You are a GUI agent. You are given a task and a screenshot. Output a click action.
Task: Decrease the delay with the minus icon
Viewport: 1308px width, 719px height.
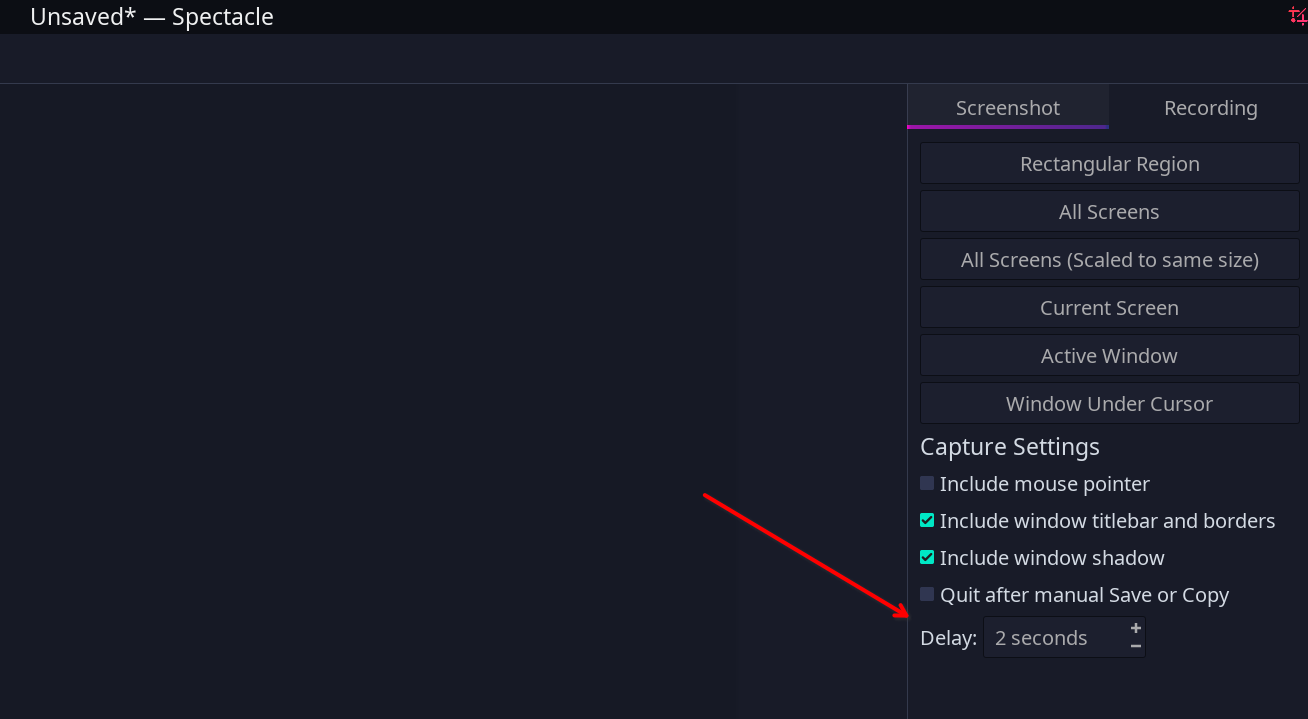click(1136, 646)
